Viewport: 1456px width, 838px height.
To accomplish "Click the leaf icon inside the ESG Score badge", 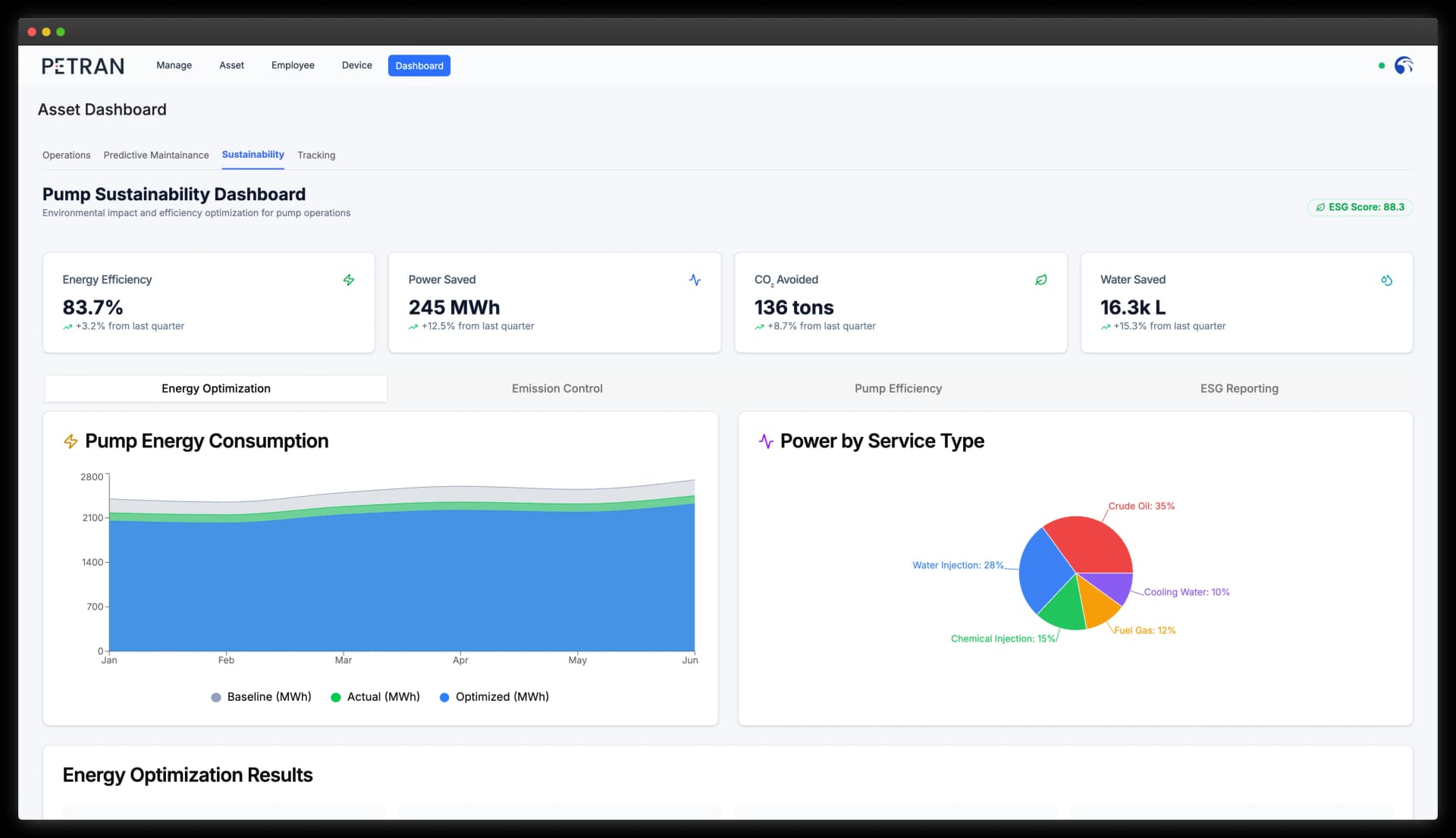I will tap(1320, 207).
